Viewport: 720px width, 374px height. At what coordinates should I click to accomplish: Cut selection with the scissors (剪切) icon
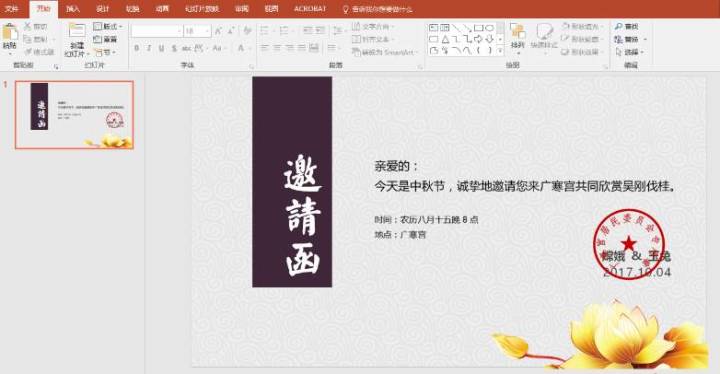28,26
